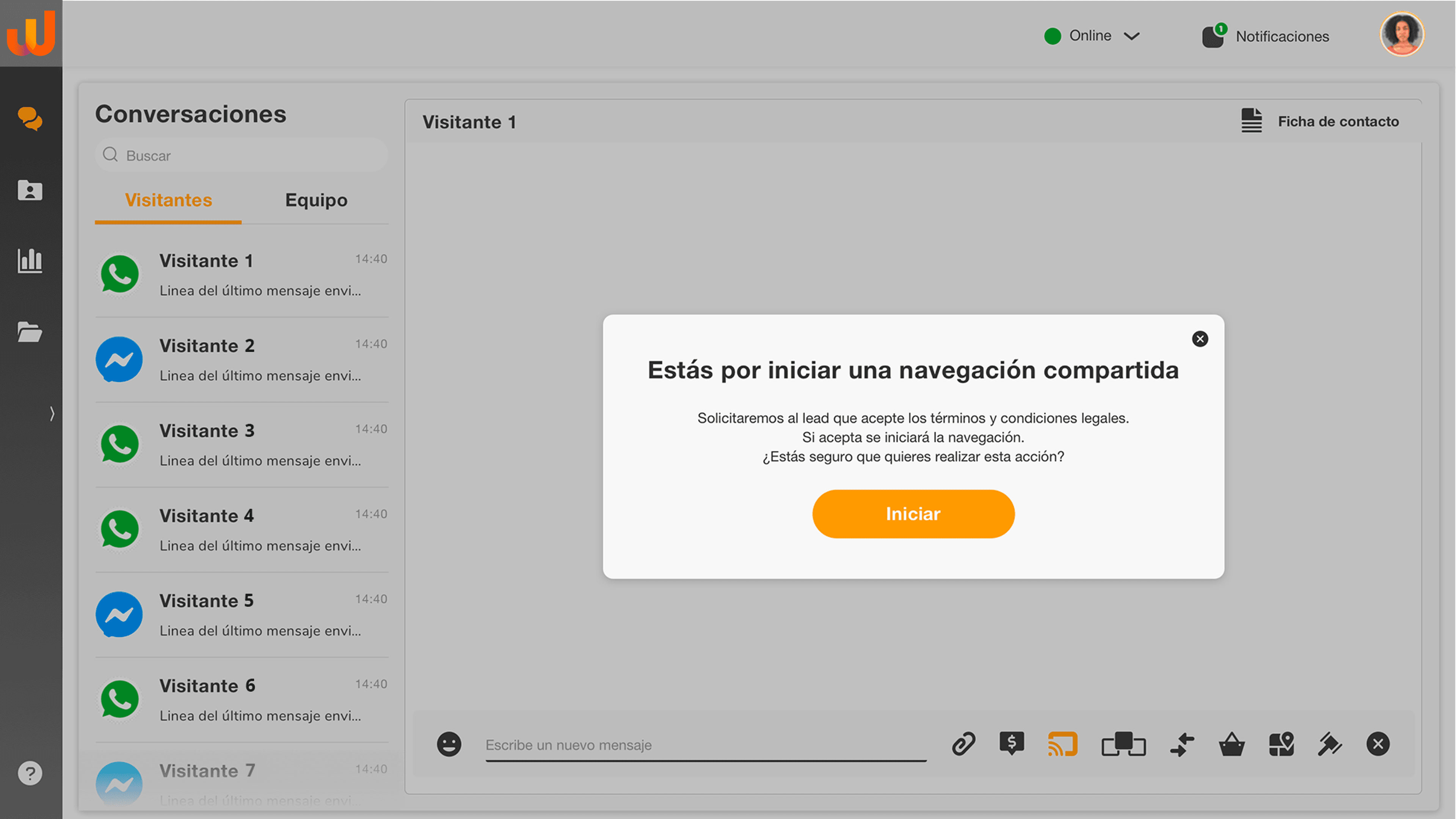
Task: Switch to the Equipo tab
Action: [x=316, y=200]
